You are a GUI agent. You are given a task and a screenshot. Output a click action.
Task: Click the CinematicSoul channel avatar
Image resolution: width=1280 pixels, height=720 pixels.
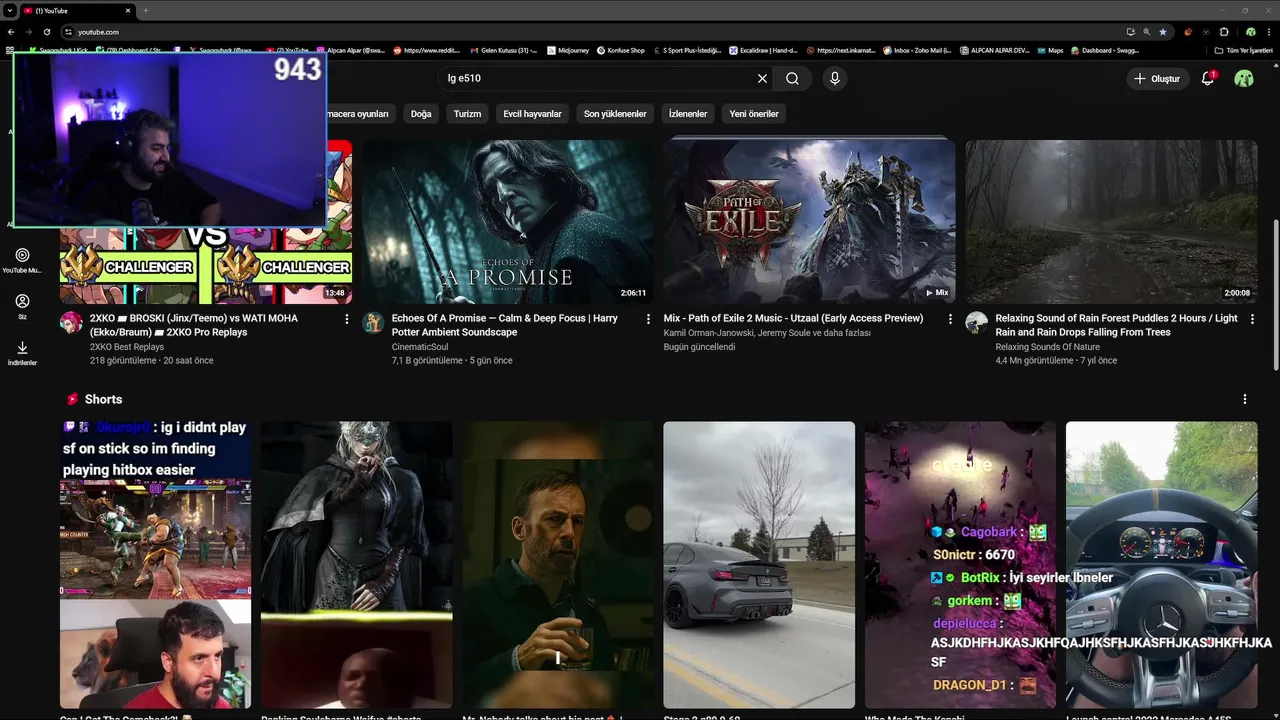point(373,322)
